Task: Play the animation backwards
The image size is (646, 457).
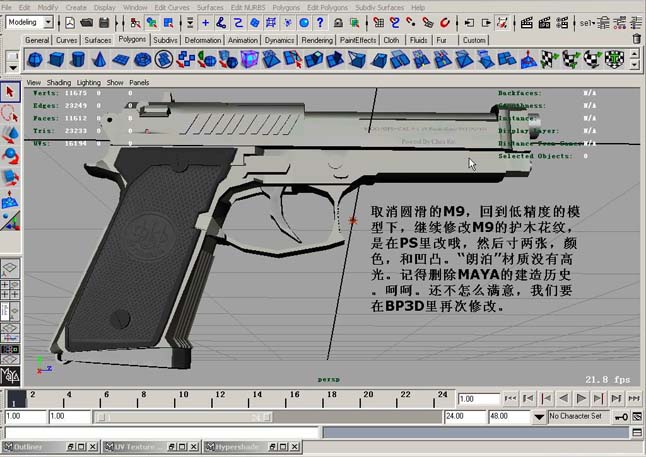Action: point(563,398)
